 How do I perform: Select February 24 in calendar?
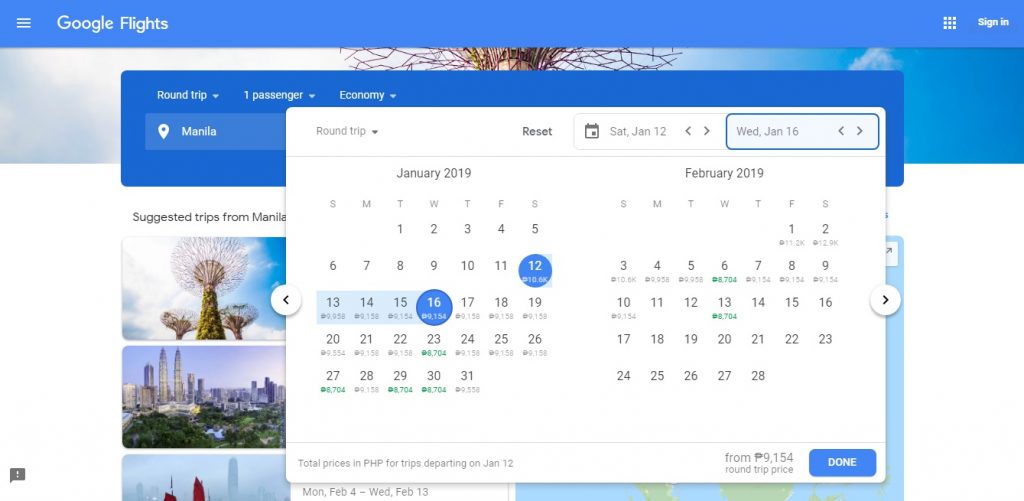coord(624,376)
